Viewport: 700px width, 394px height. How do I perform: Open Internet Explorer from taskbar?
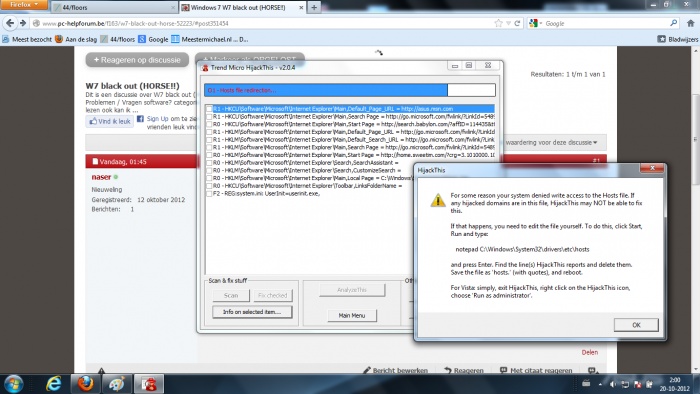(x=54, y=384)
